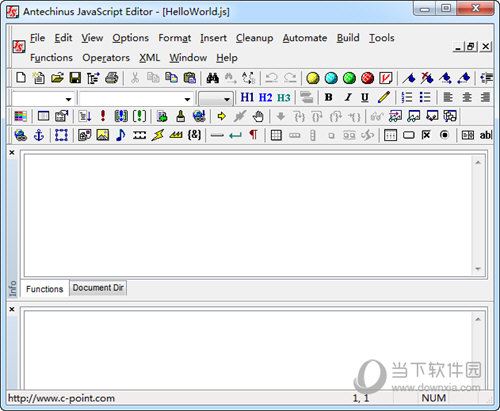This screenshot has height=411, width=500.
Task: Click scroll up arrow in Info panel
Action: (x=478, y=162)
